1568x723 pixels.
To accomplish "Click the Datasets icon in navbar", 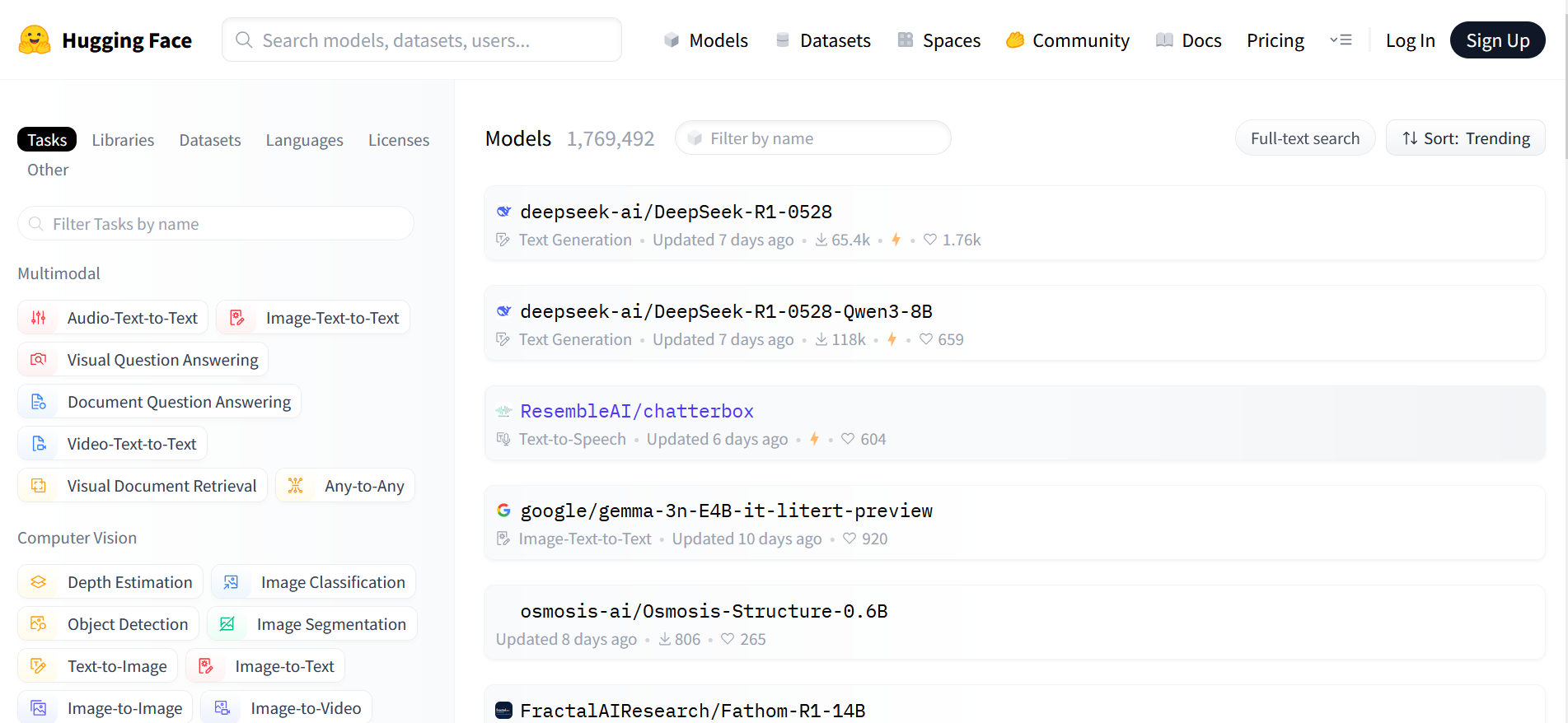I will pos(783,40).
